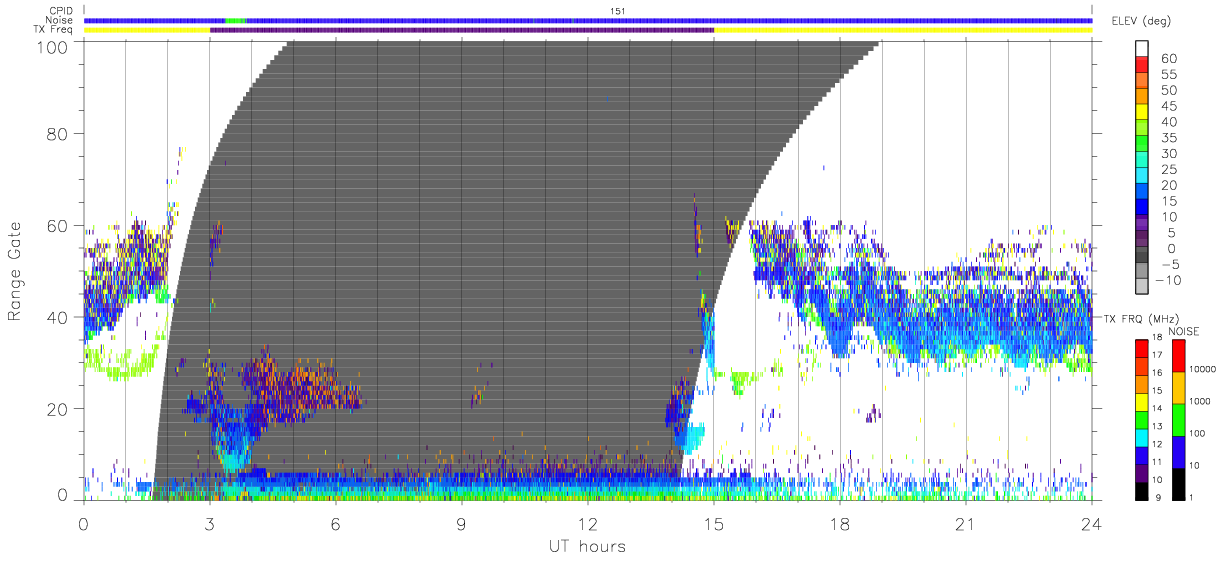This screenshot has height=567, width=1228.
Task: Click the CPID label at top left
Action: (x=61, y=11)
